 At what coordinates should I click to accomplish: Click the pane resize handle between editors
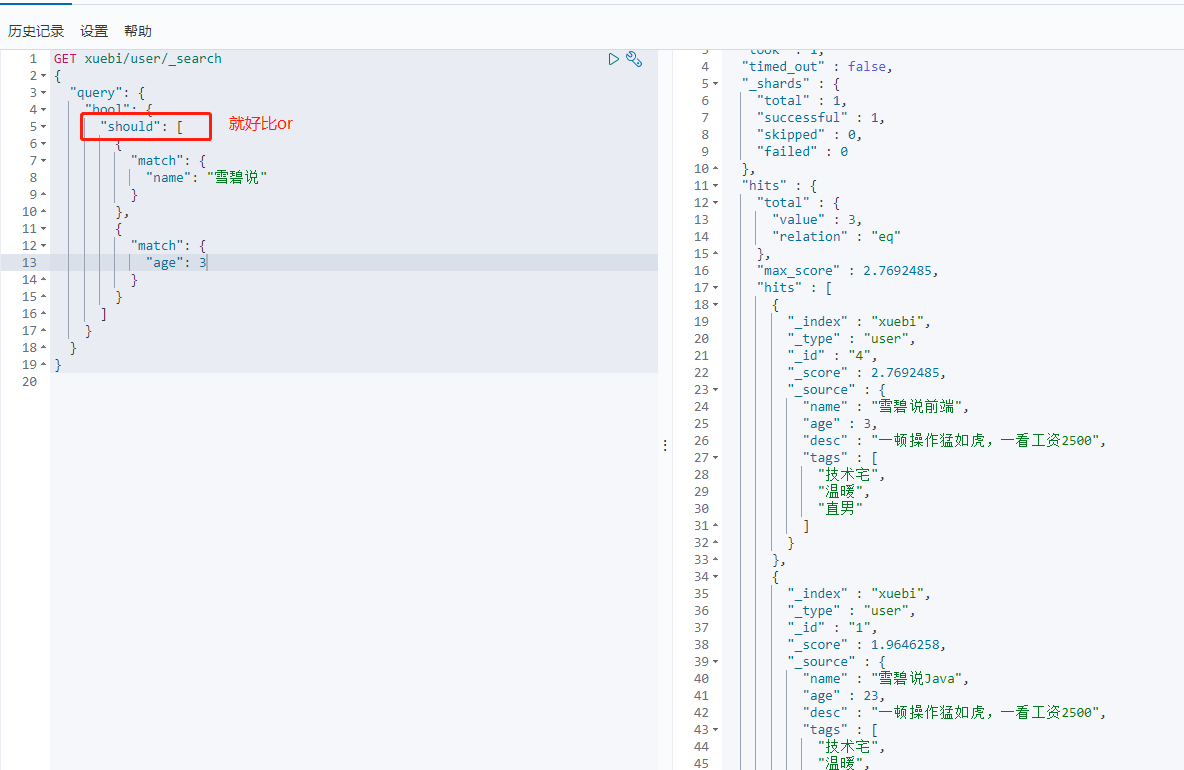(x=664, y=443)
